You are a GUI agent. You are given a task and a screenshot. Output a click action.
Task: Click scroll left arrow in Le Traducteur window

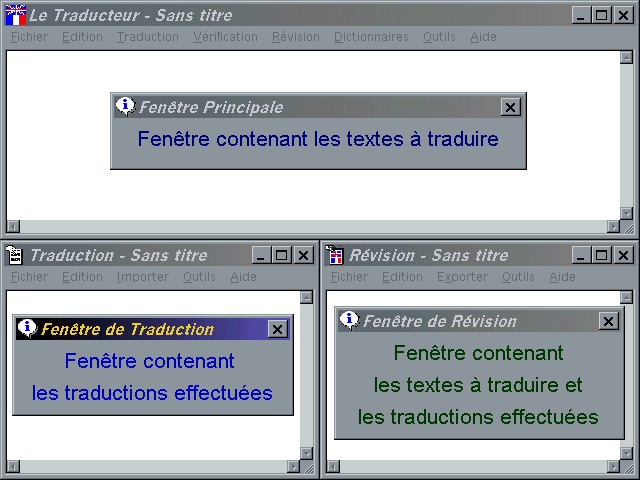[x=13, y=227]
